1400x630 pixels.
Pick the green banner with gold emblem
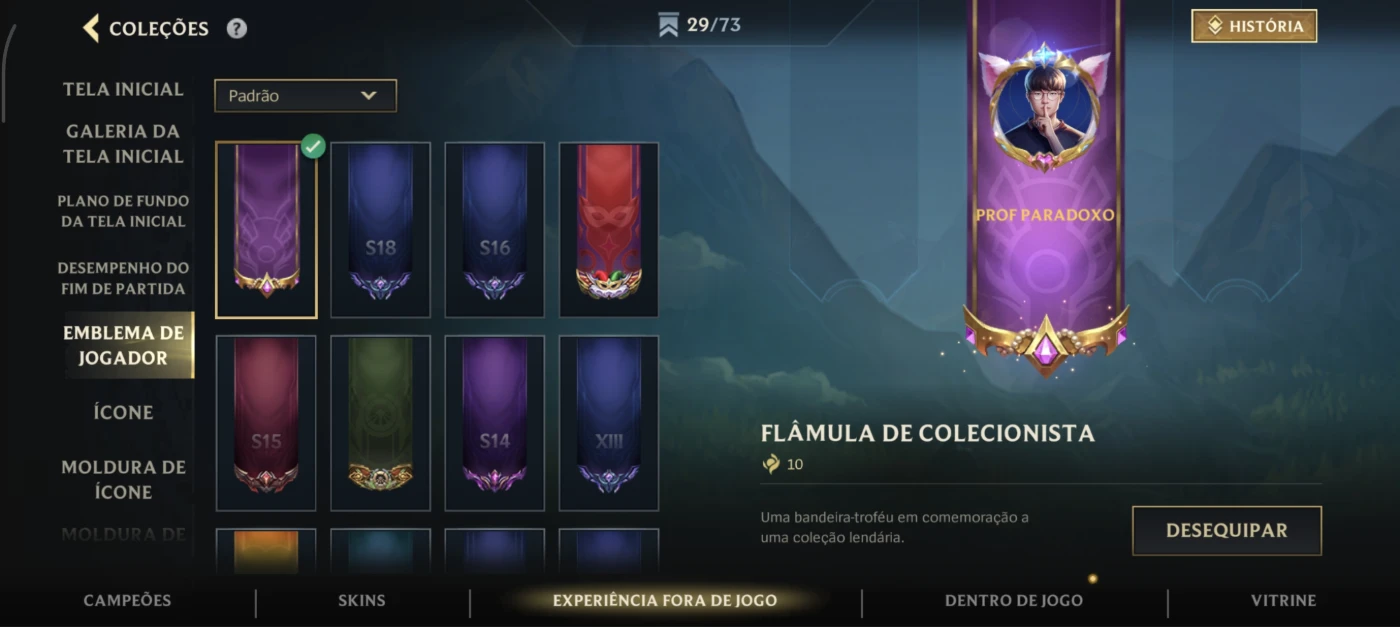tap(381, 423)
